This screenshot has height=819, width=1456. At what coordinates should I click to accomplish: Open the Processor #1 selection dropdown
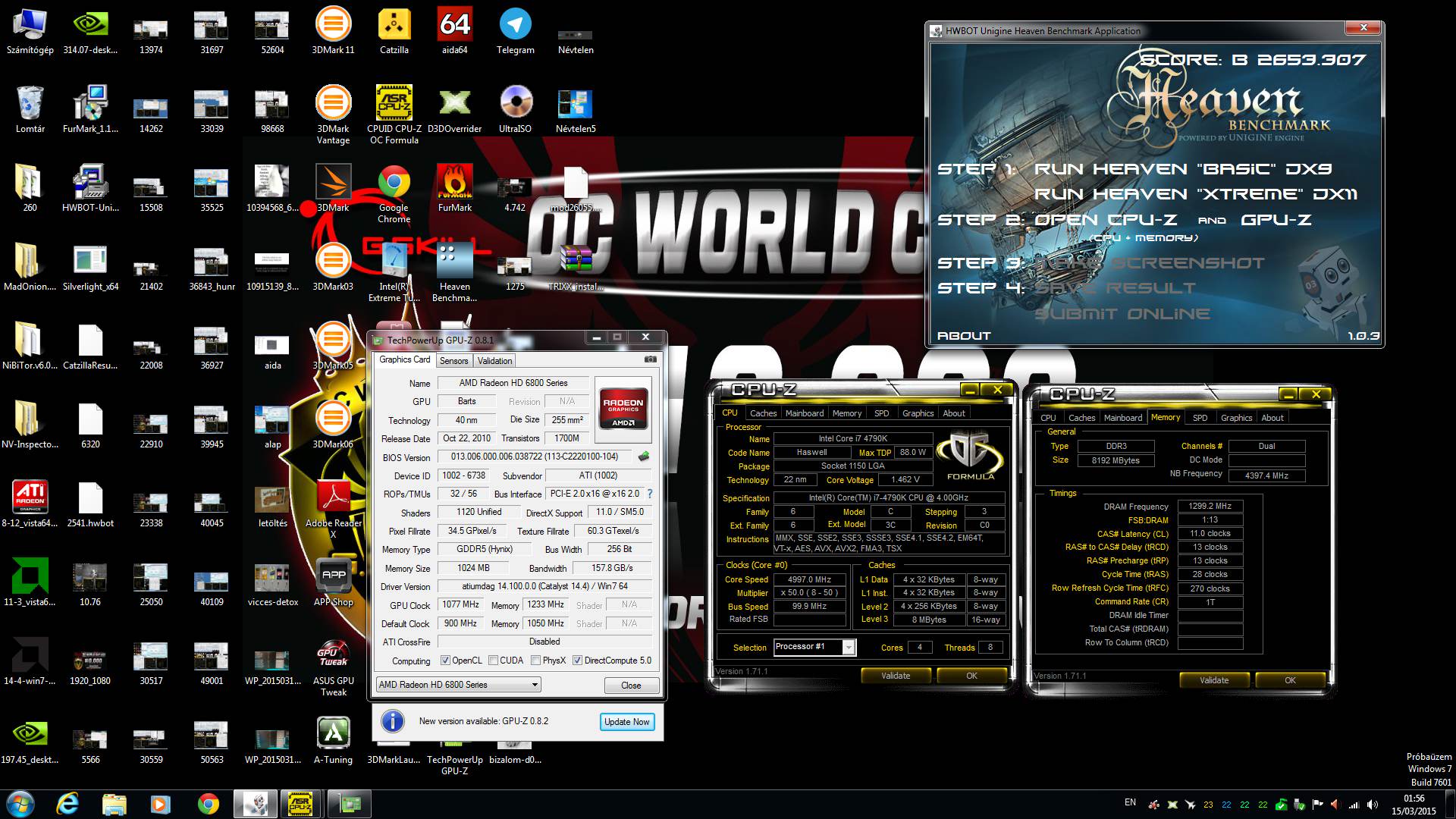[814, 647]
